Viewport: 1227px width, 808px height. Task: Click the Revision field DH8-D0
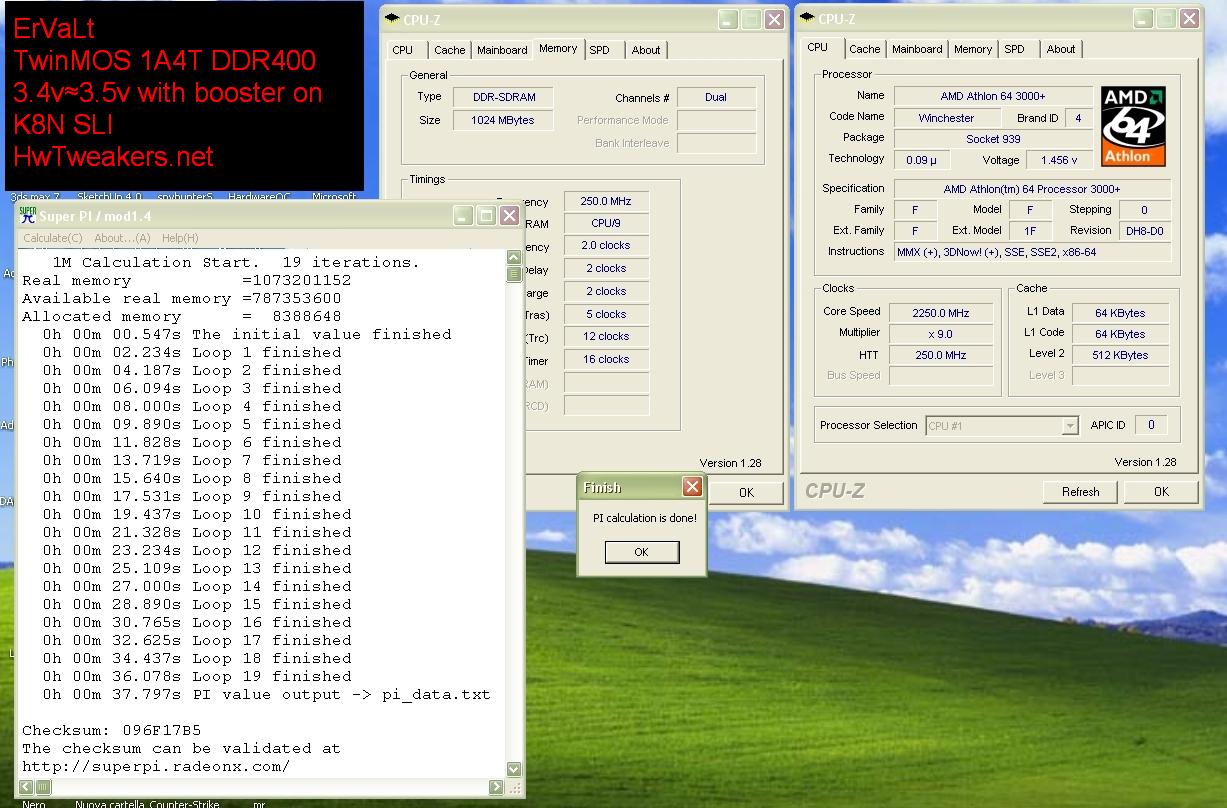coord(1144,231)
